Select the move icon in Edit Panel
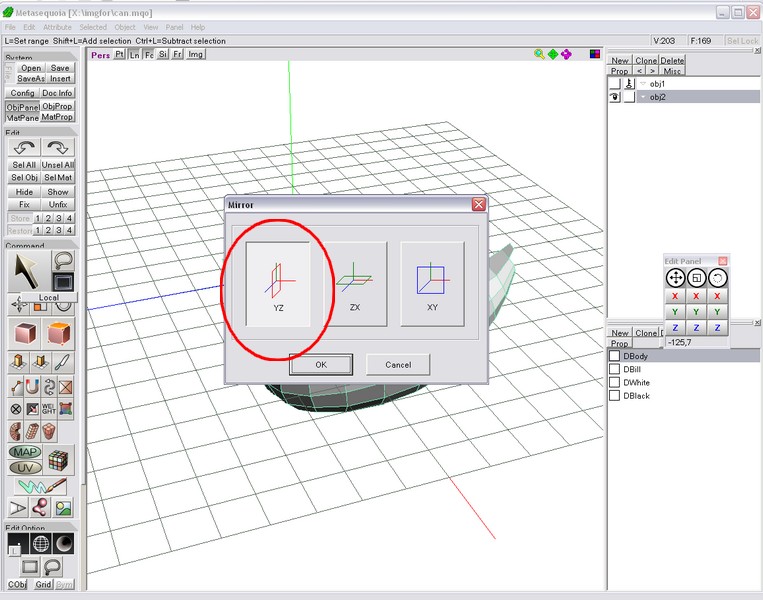This screenshot has height=600, width=763. pyautogui.click(x=675, y=277)
